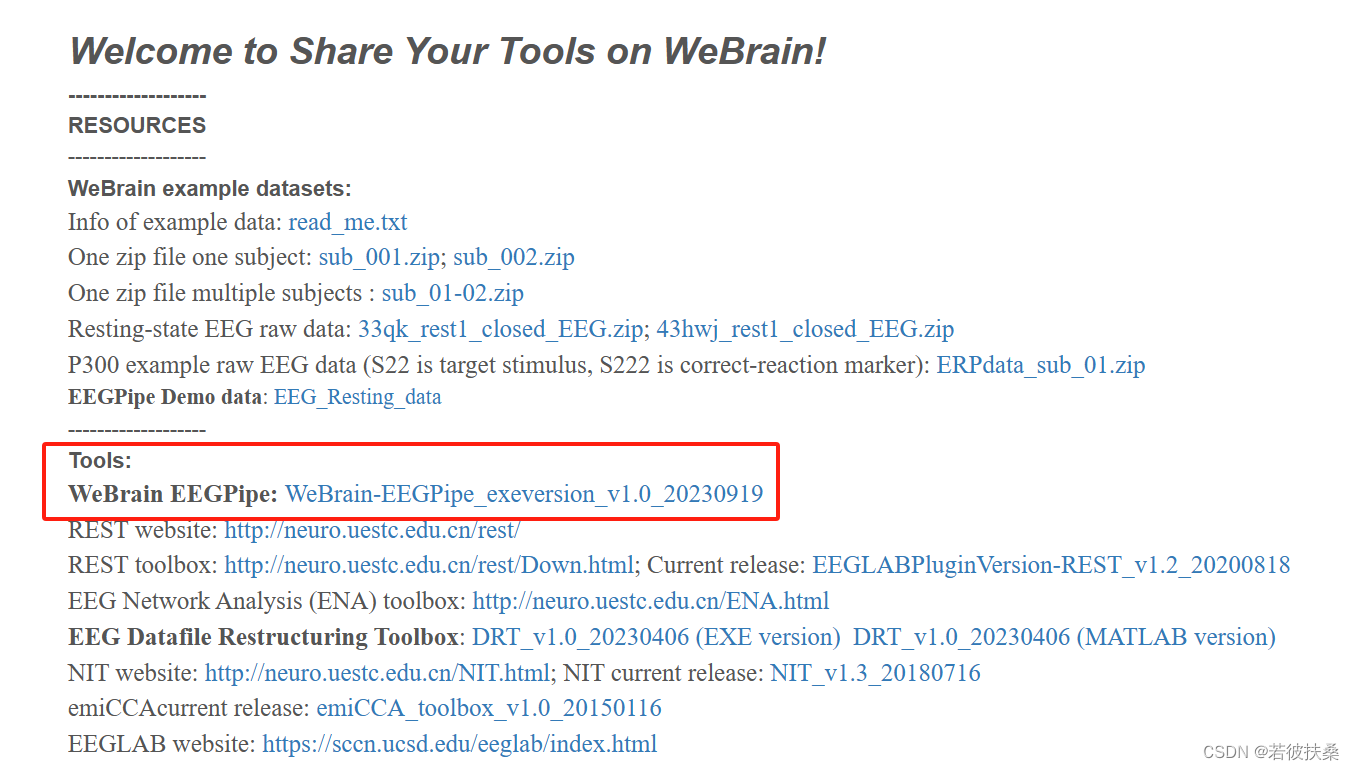The width and height of the screenshot is (1354, 770).
Task: Download DRT_v1.0_20230406 MATLAB version
Action: 1064,638
